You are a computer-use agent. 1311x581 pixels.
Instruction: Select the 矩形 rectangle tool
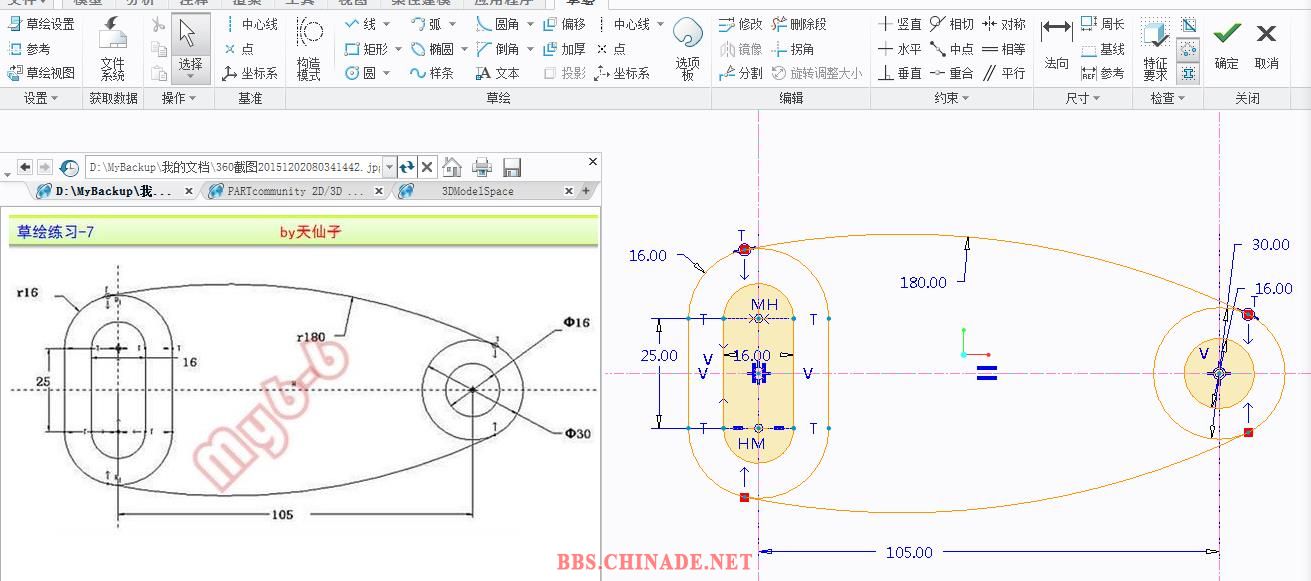click(x=366, y=48)
